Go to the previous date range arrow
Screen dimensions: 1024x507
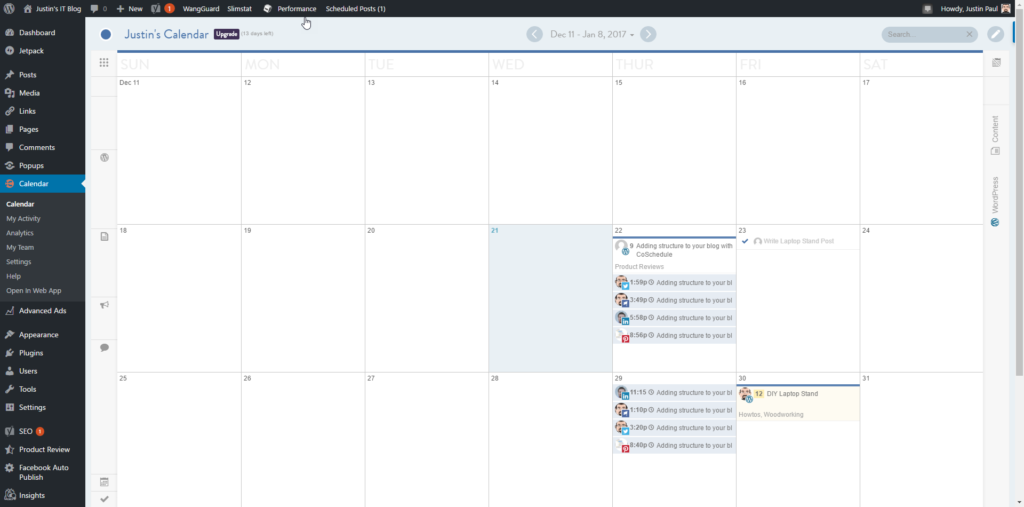pyautogui.click(x=534, y=35)
